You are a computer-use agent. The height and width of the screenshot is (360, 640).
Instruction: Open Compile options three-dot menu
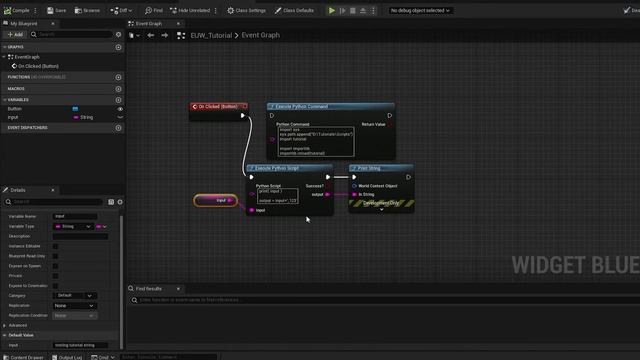(x=35, y=10)
